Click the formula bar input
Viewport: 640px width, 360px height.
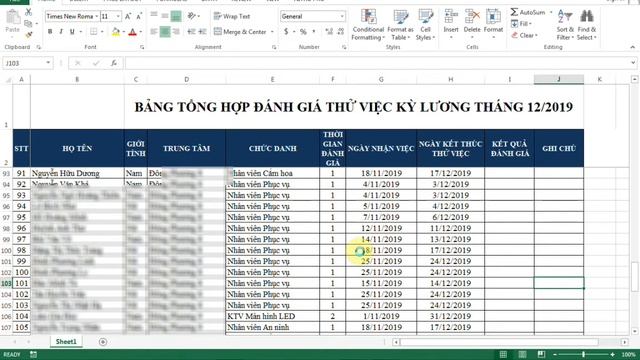(x=377, y=63)
